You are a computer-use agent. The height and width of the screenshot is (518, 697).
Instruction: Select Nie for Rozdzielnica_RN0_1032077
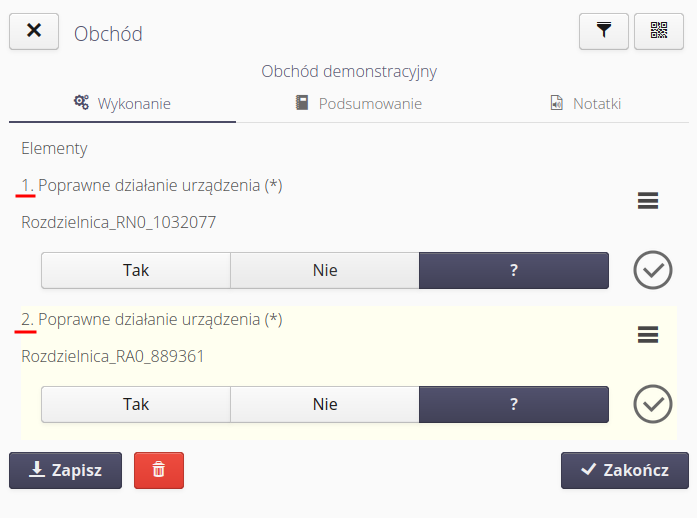tap(324, 270)
